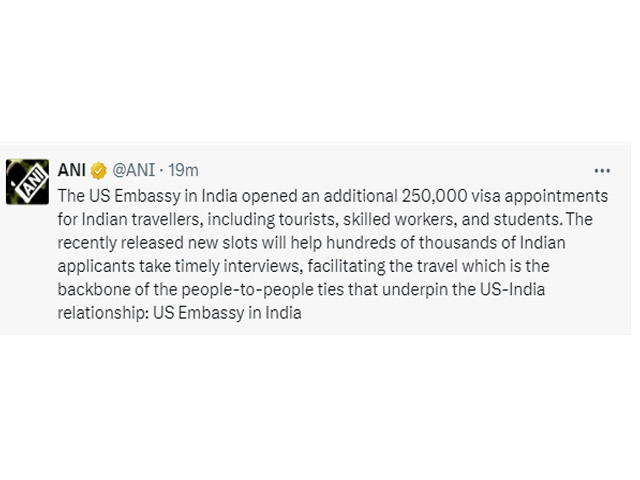
Task: Open the 19m timestamp link
Action: 184,170
